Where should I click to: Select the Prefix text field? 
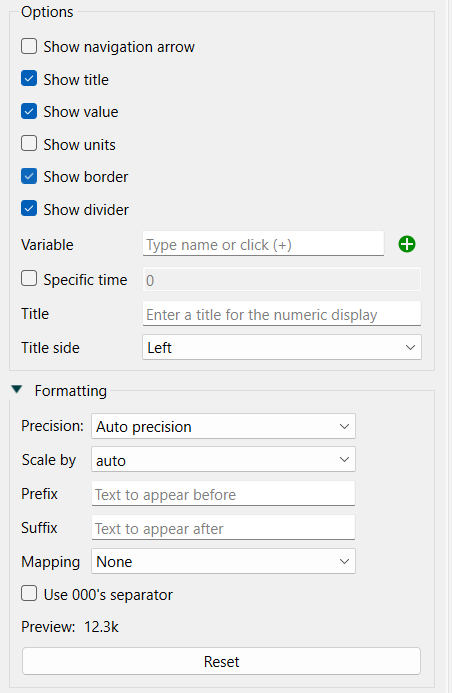pyautogui.click(x=223, y=494)
